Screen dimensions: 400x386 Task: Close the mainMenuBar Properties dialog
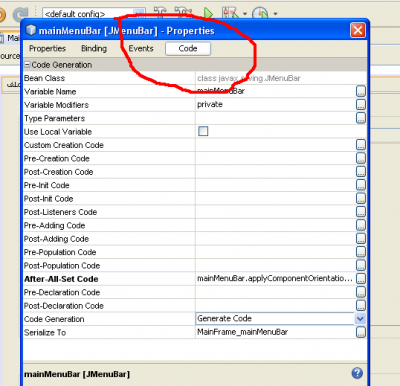[x=358, y=30]
